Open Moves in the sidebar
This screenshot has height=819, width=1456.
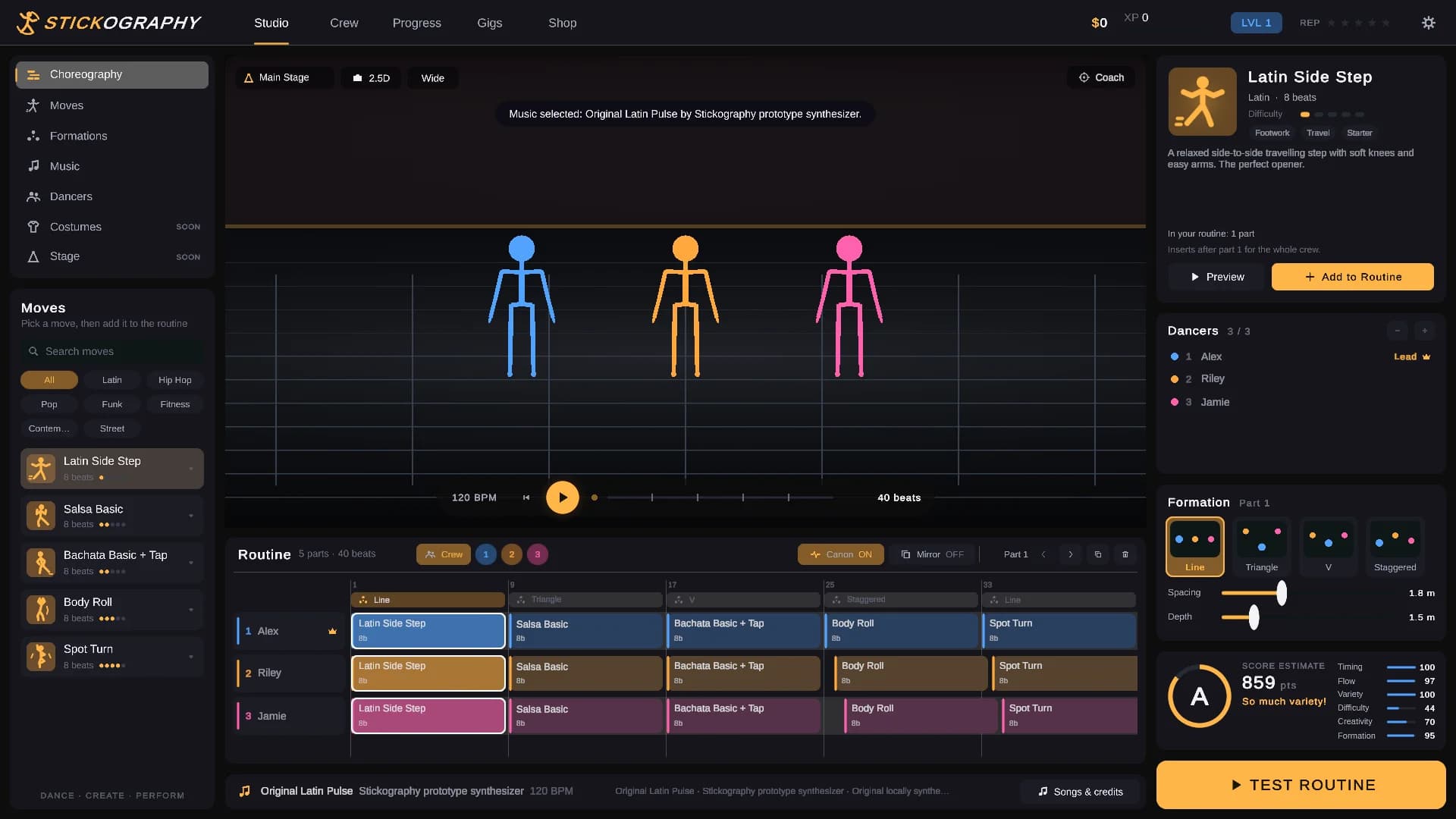[112, 105]
